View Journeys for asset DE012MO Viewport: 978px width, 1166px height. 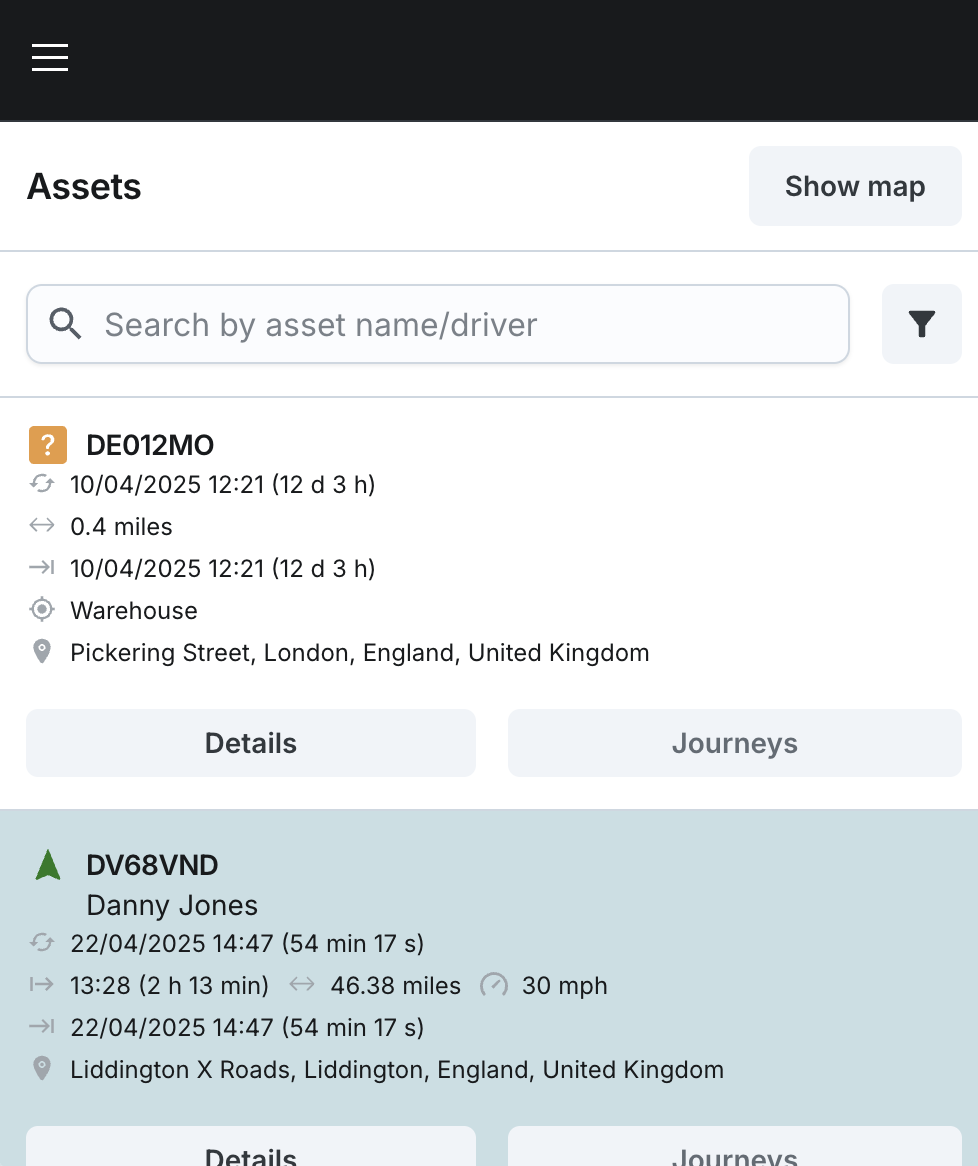pyautogui.click(x=734, y=743)
